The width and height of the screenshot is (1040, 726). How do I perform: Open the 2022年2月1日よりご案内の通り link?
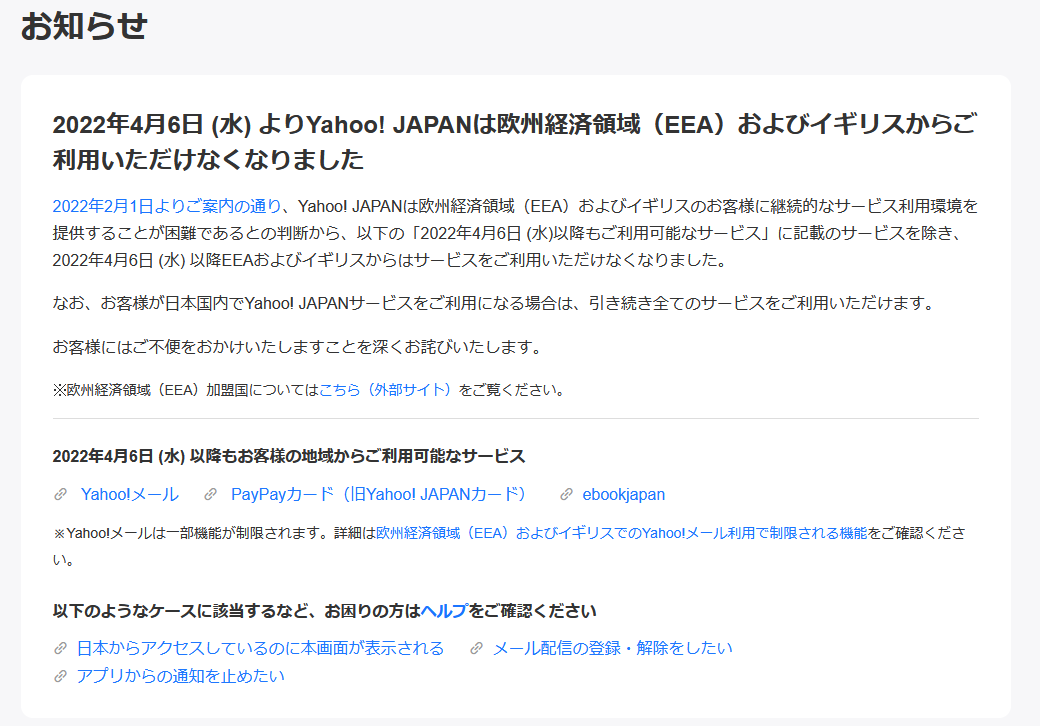(167, 206)
